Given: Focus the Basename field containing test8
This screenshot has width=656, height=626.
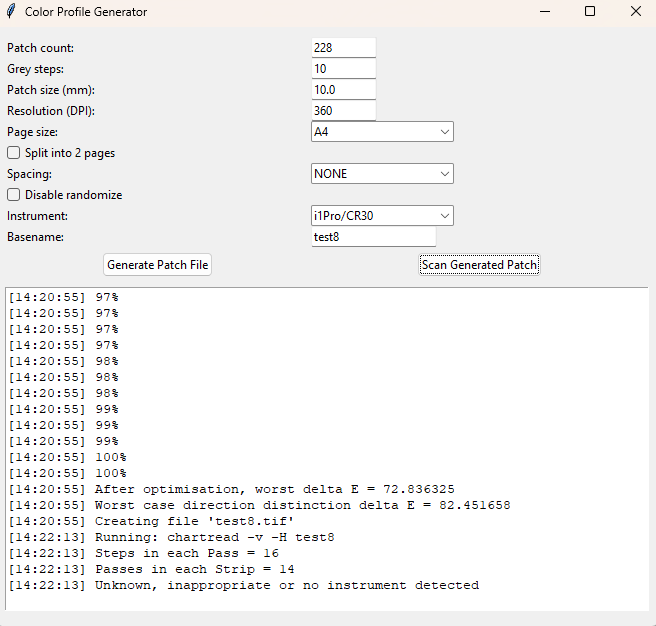Looking at the screenshot, I should click(373, 237).
